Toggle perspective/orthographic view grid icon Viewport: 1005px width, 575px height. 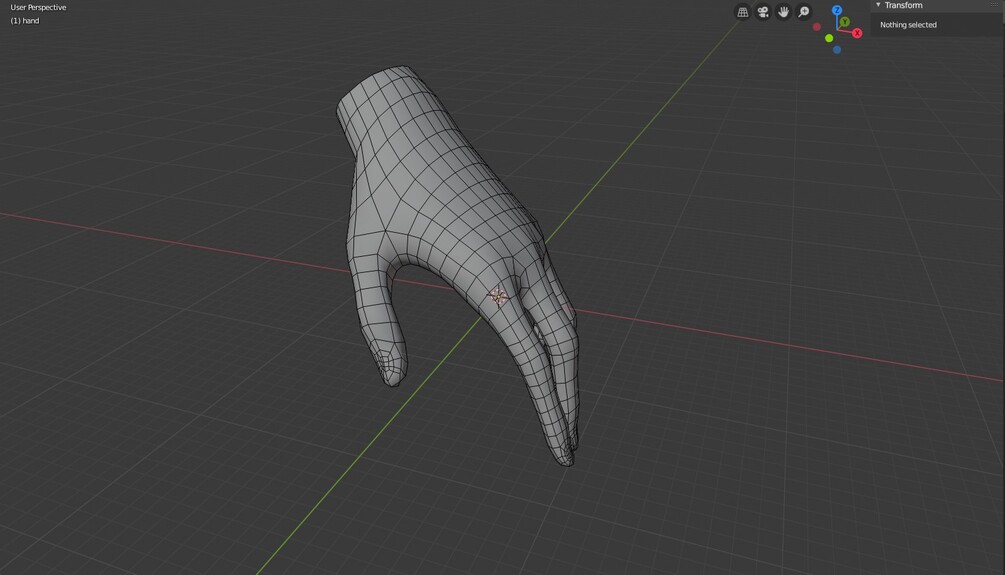pos(742,12)
